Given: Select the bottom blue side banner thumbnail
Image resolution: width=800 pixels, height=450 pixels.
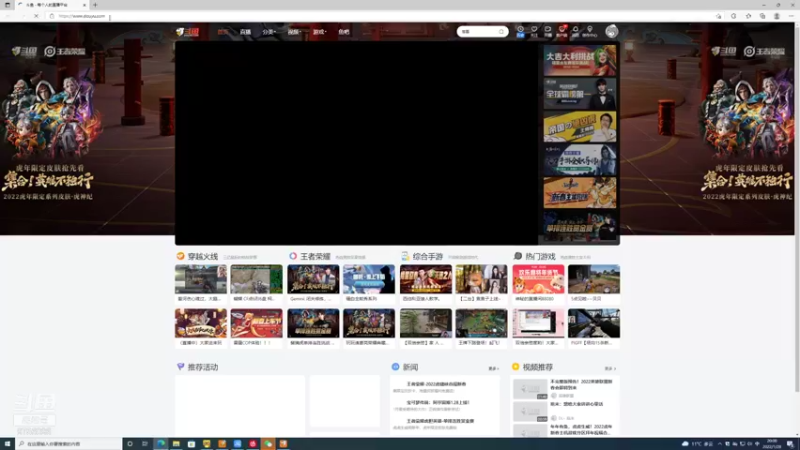Looking at the screenshot, I should (x=580, y=226).
